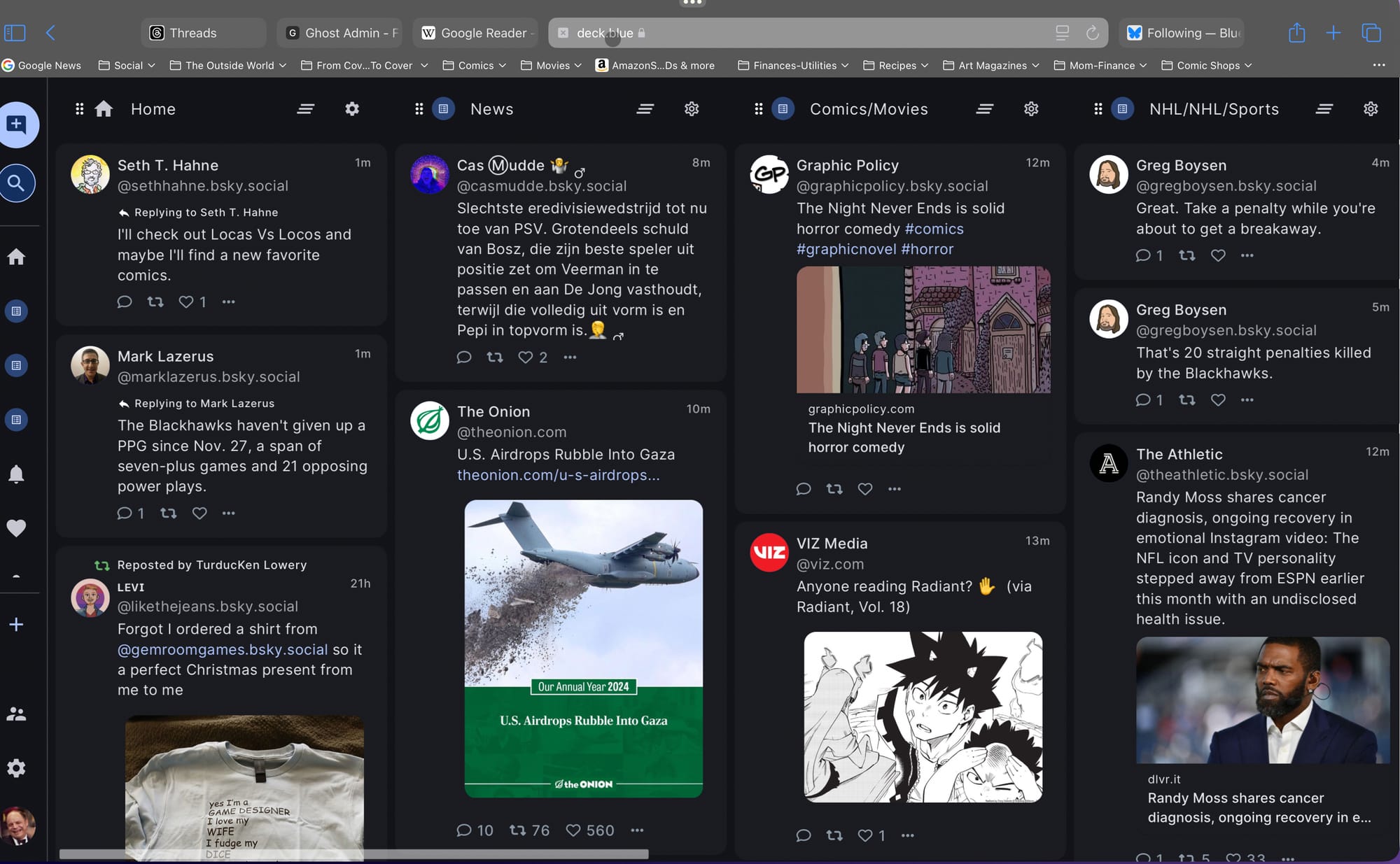Open the likes heart icon in the sidebar
This screenshot has height=864, width=1400.
tap(16, 528)
